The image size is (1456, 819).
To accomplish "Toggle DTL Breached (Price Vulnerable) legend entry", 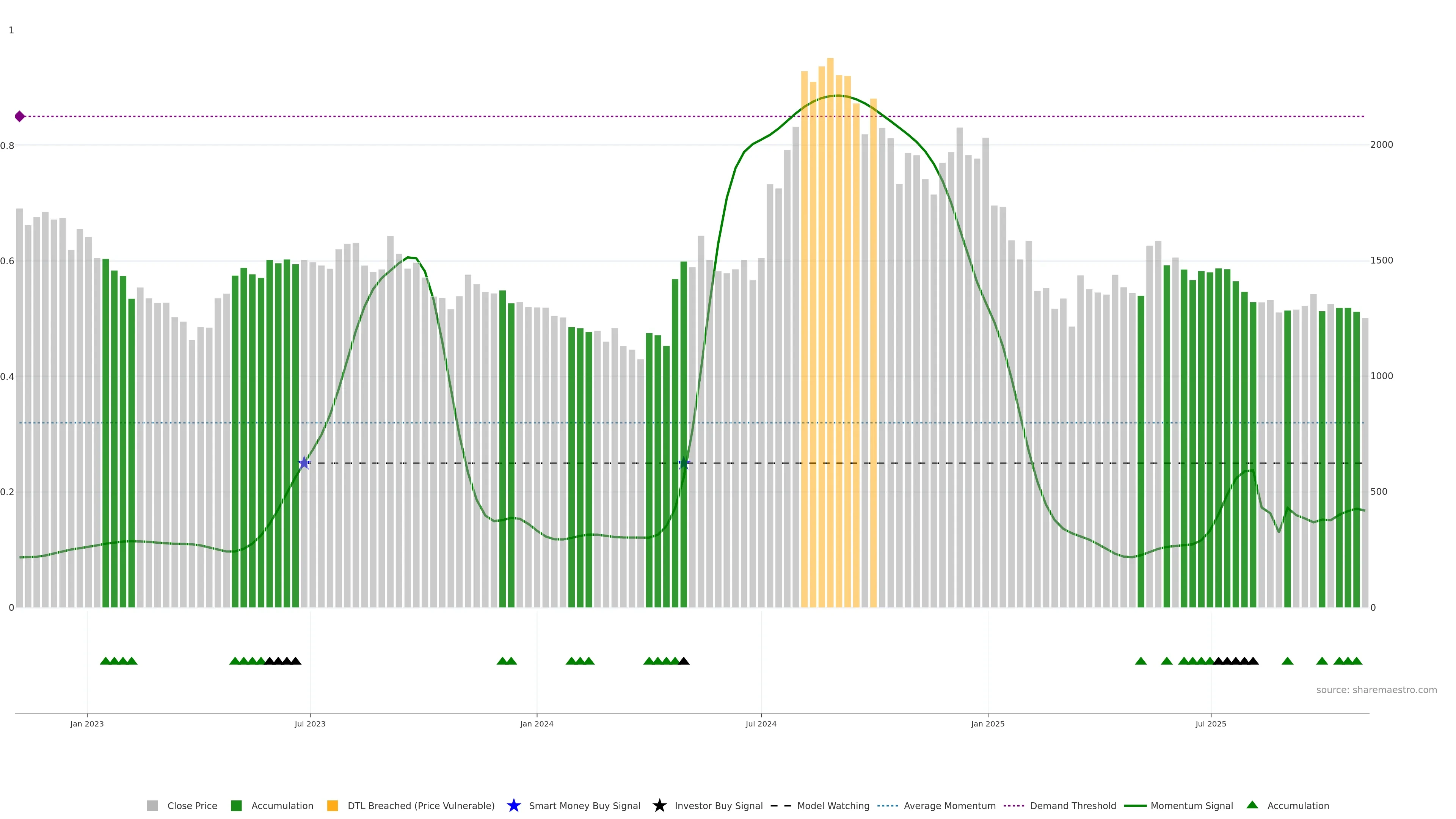I will coord(420,805).
